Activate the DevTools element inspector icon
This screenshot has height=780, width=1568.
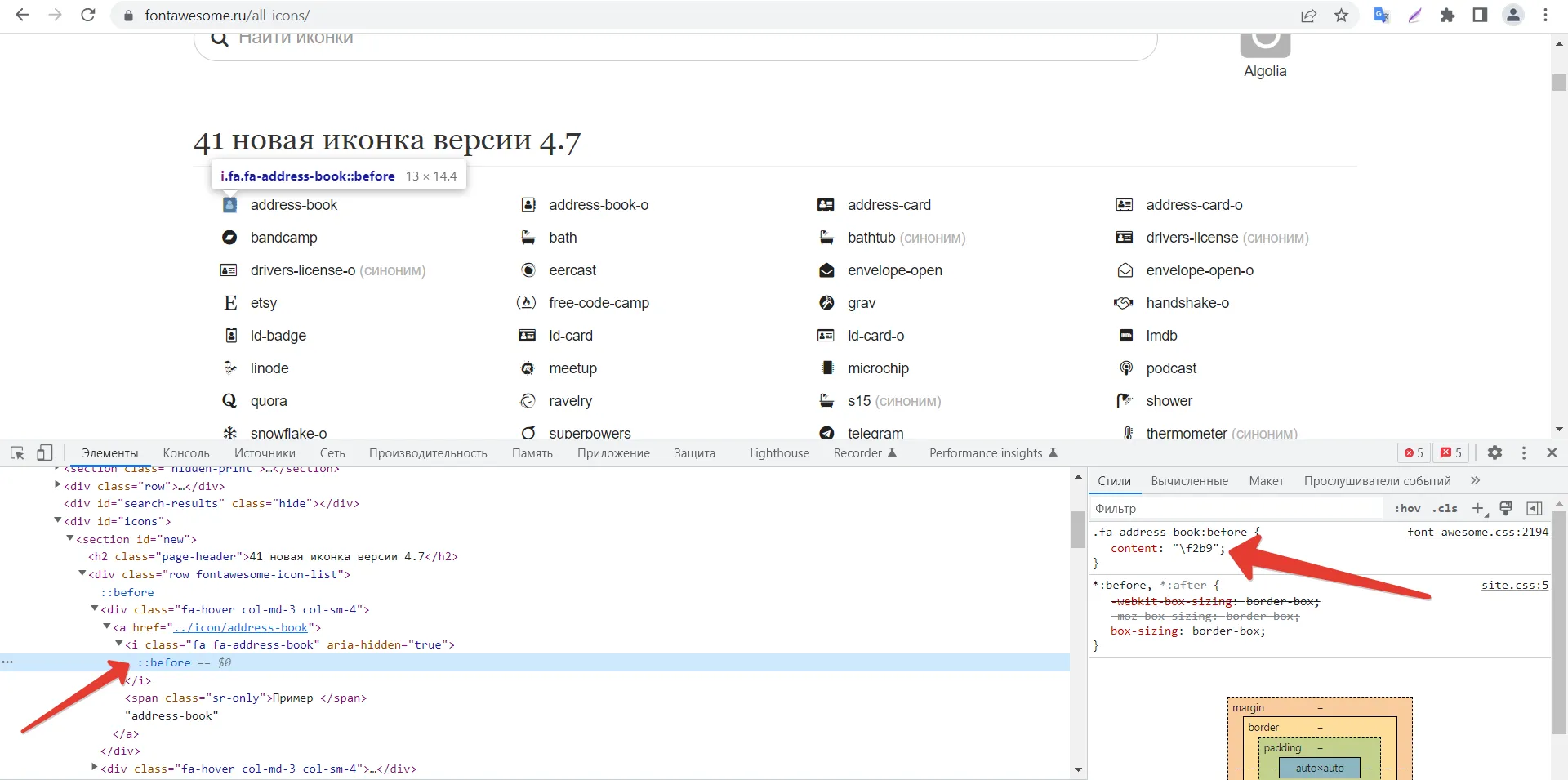[17, 452]
